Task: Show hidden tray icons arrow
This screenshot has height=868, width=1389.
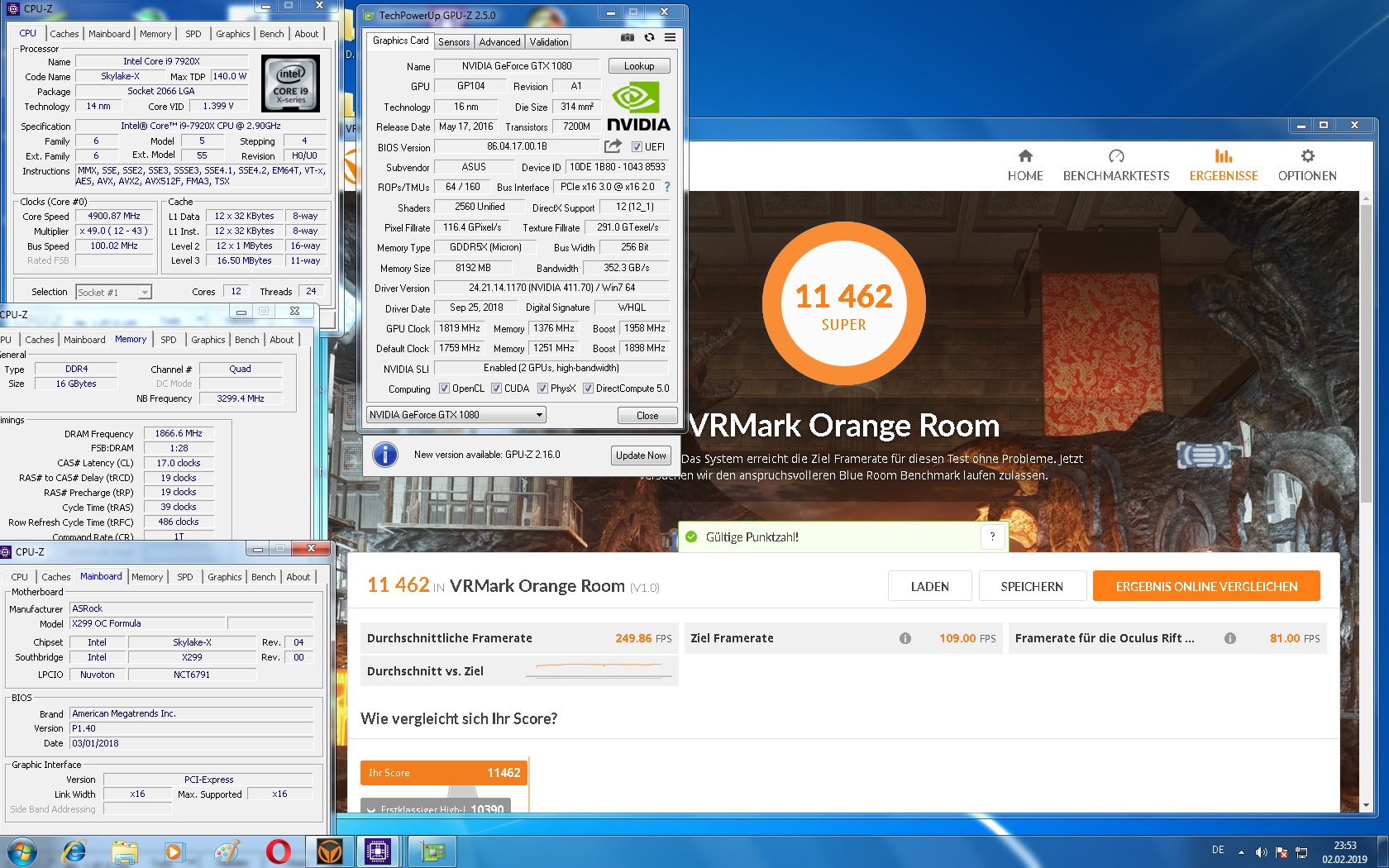Action: (x=1241, y=852)
